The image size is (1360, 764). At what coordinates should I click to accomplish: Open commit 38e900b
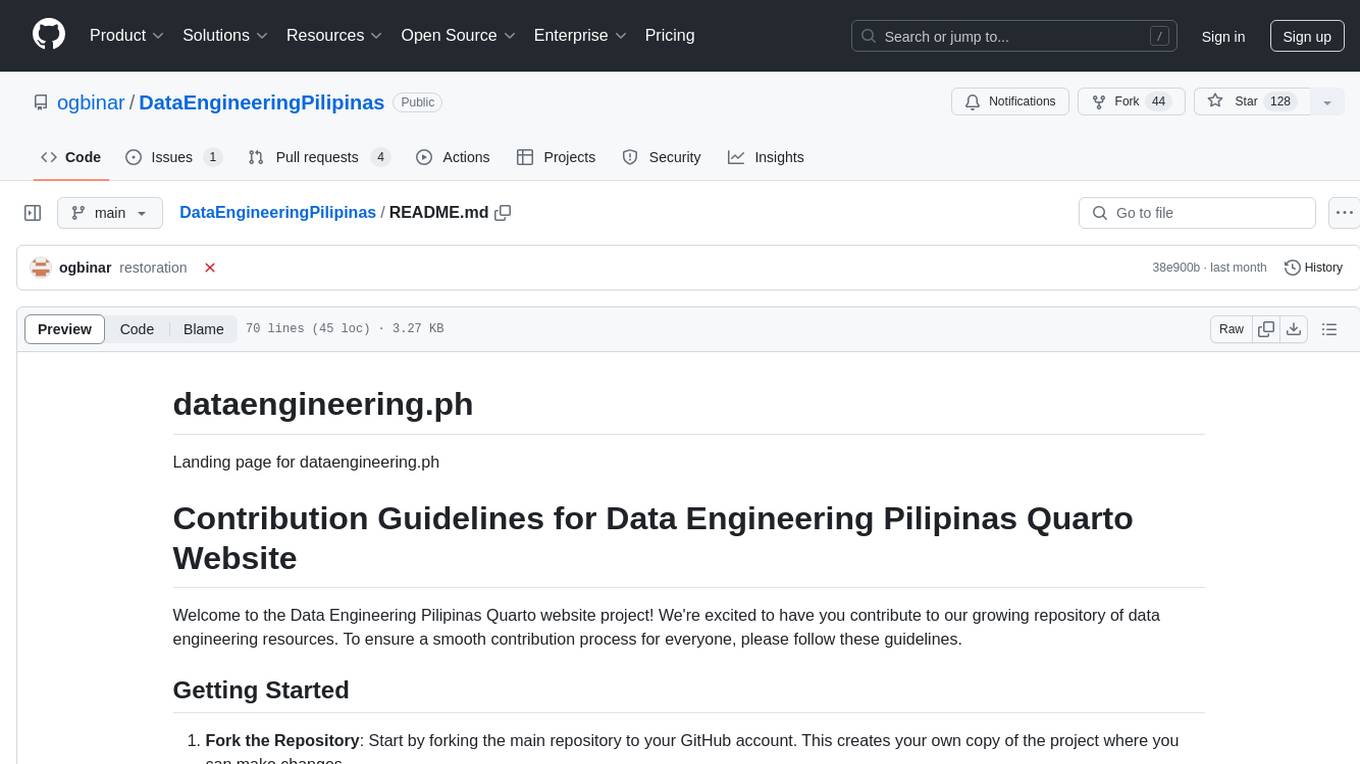pos(1176,268)
